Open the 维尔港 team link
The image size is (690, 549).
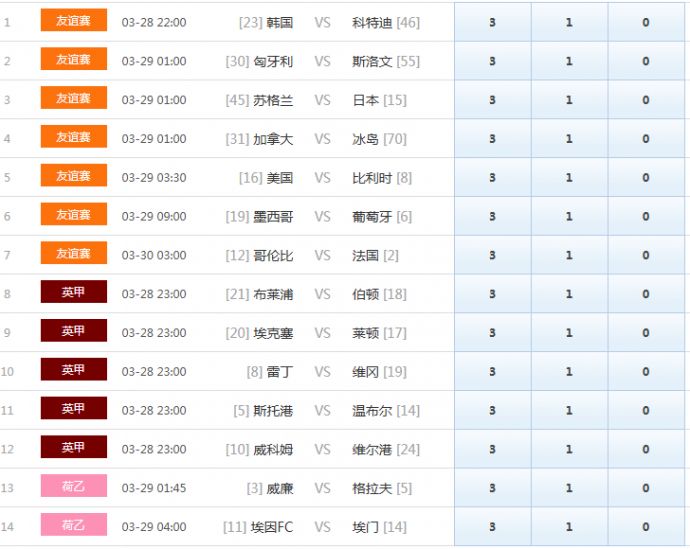[x=373, y=450]
